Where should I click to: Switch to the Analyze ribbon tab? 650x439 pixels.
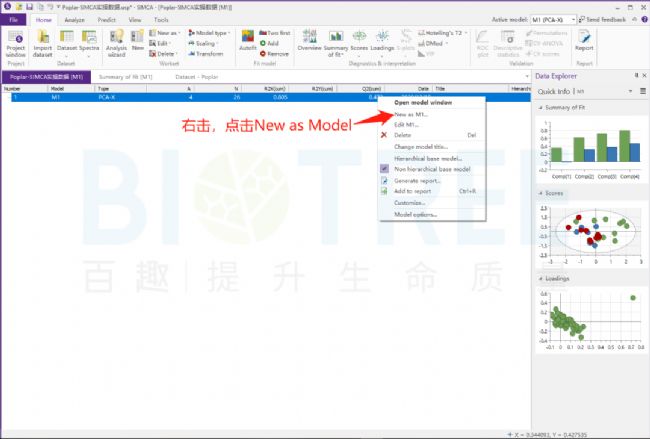click(75, 19)
